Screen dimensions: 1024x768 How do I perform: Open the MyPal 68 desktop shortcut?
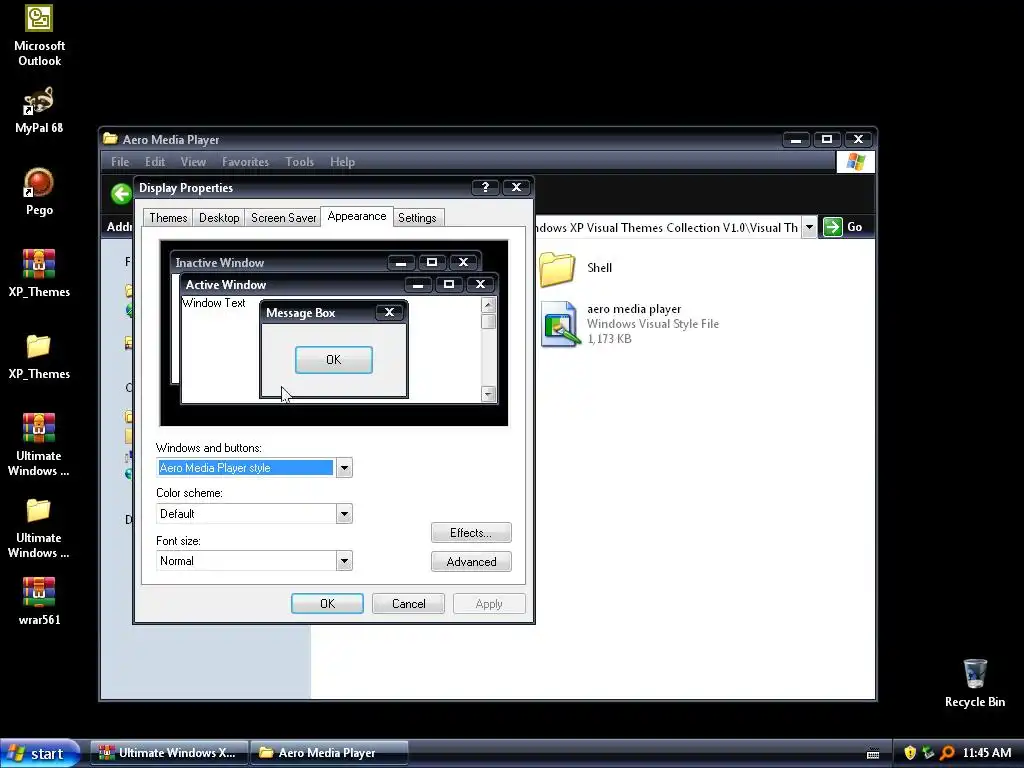point(39,101)
